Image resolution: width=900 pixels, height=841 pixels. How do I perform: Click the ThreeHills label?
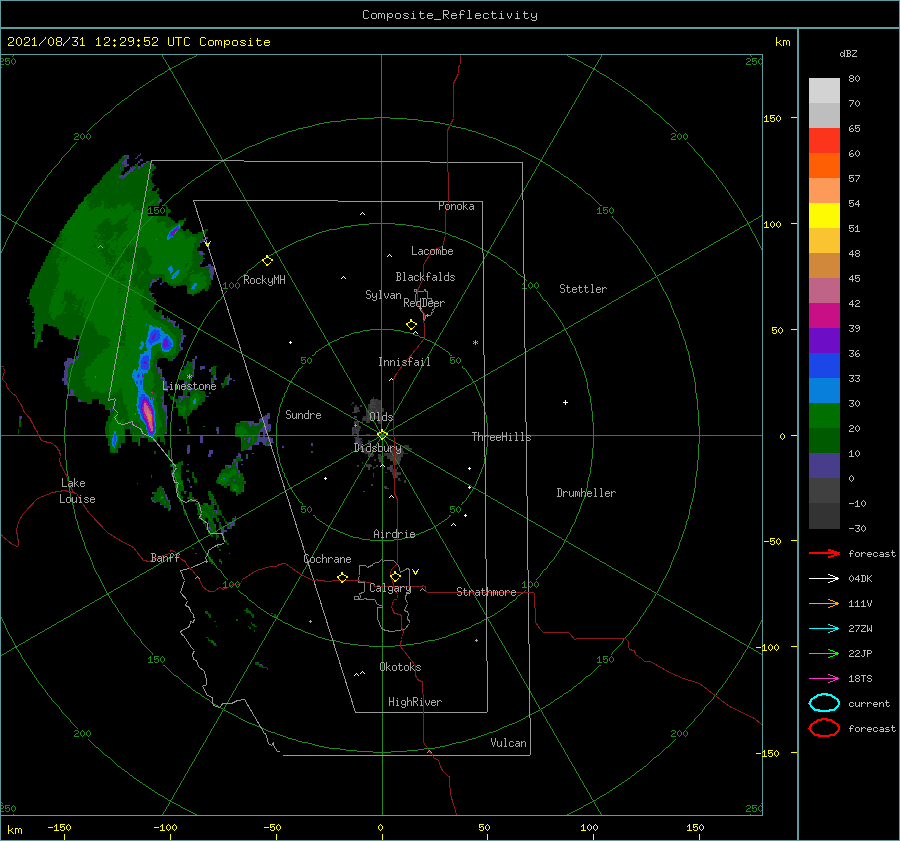pyautogui.click(x=501, y=437)
